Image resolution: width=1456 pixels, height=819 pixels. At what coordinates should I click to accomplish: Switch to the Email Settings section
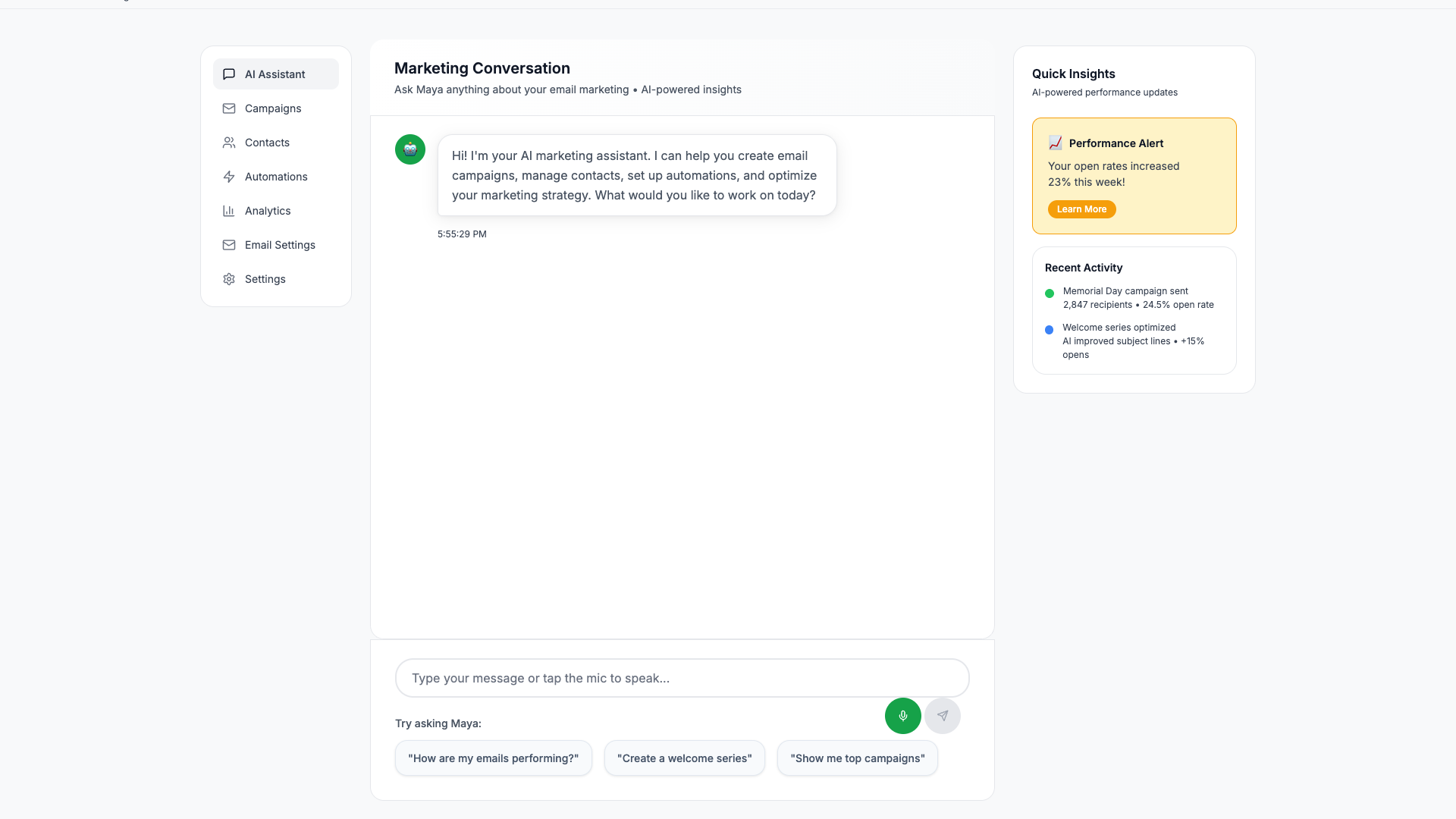(x=279, y=245)
